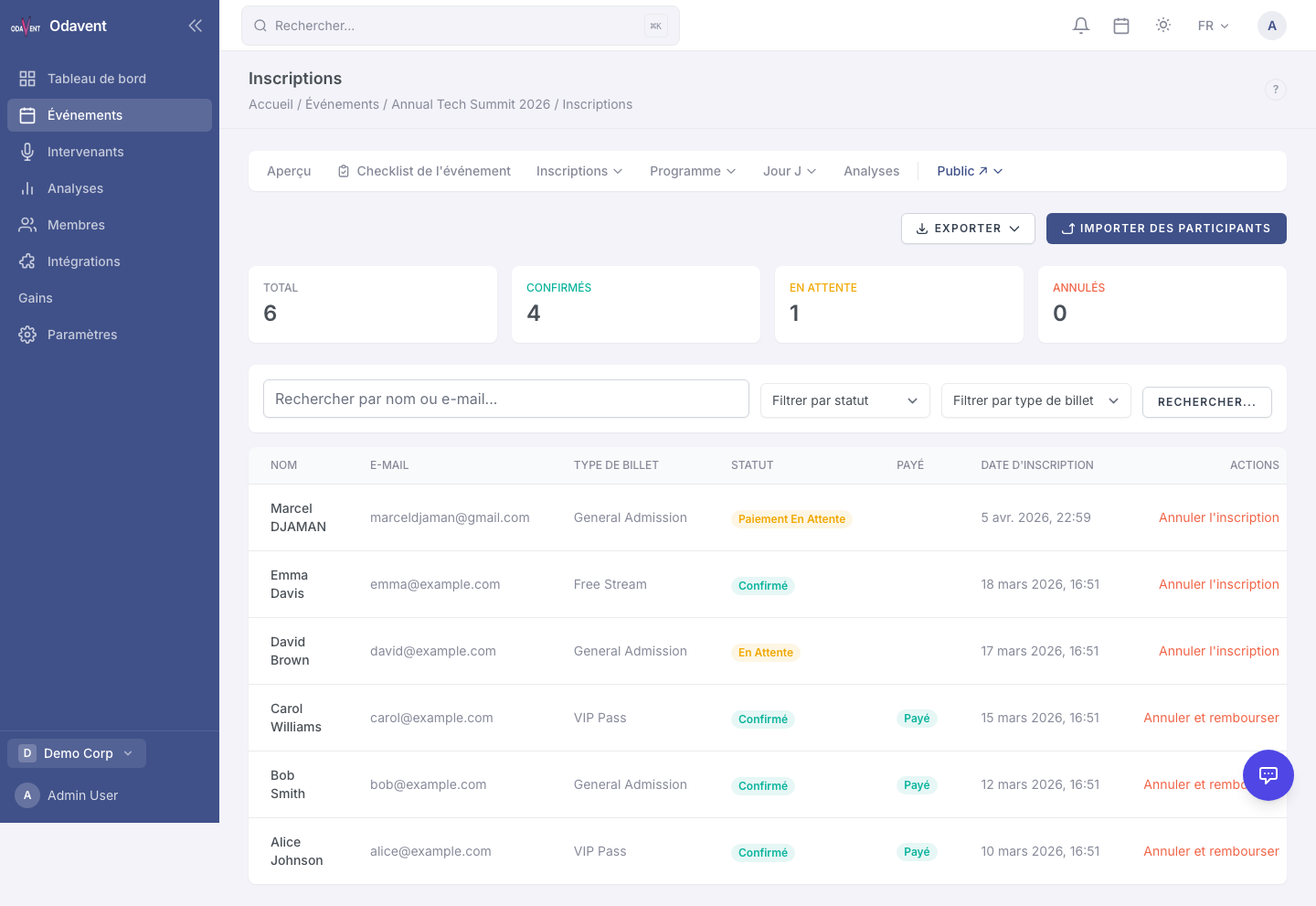Cancel and refund Carol Williams
The image size is (1316, 906).
tap(1211, 718)
